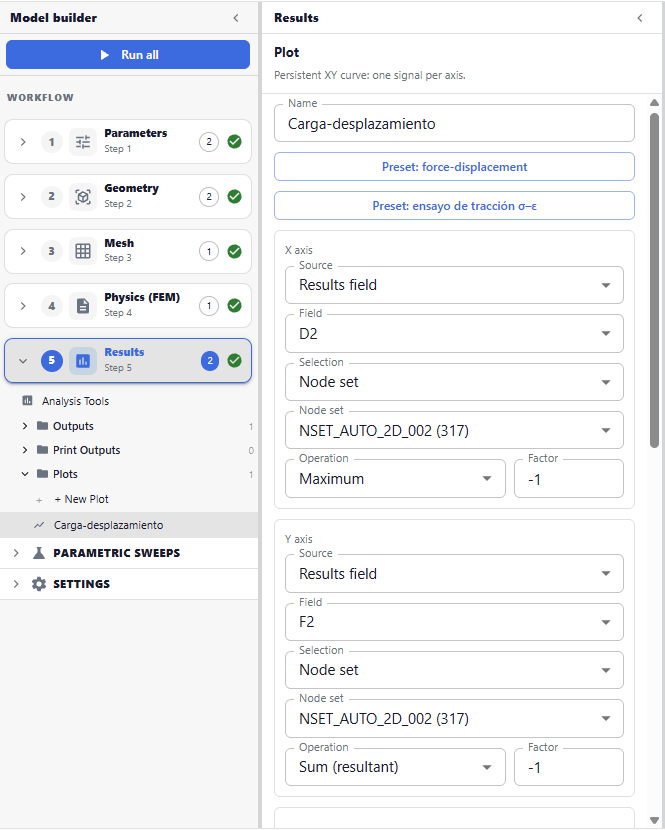
Task: Collapse the Results panel chevron
Action: pyautogui.click(x=640, y=18)
